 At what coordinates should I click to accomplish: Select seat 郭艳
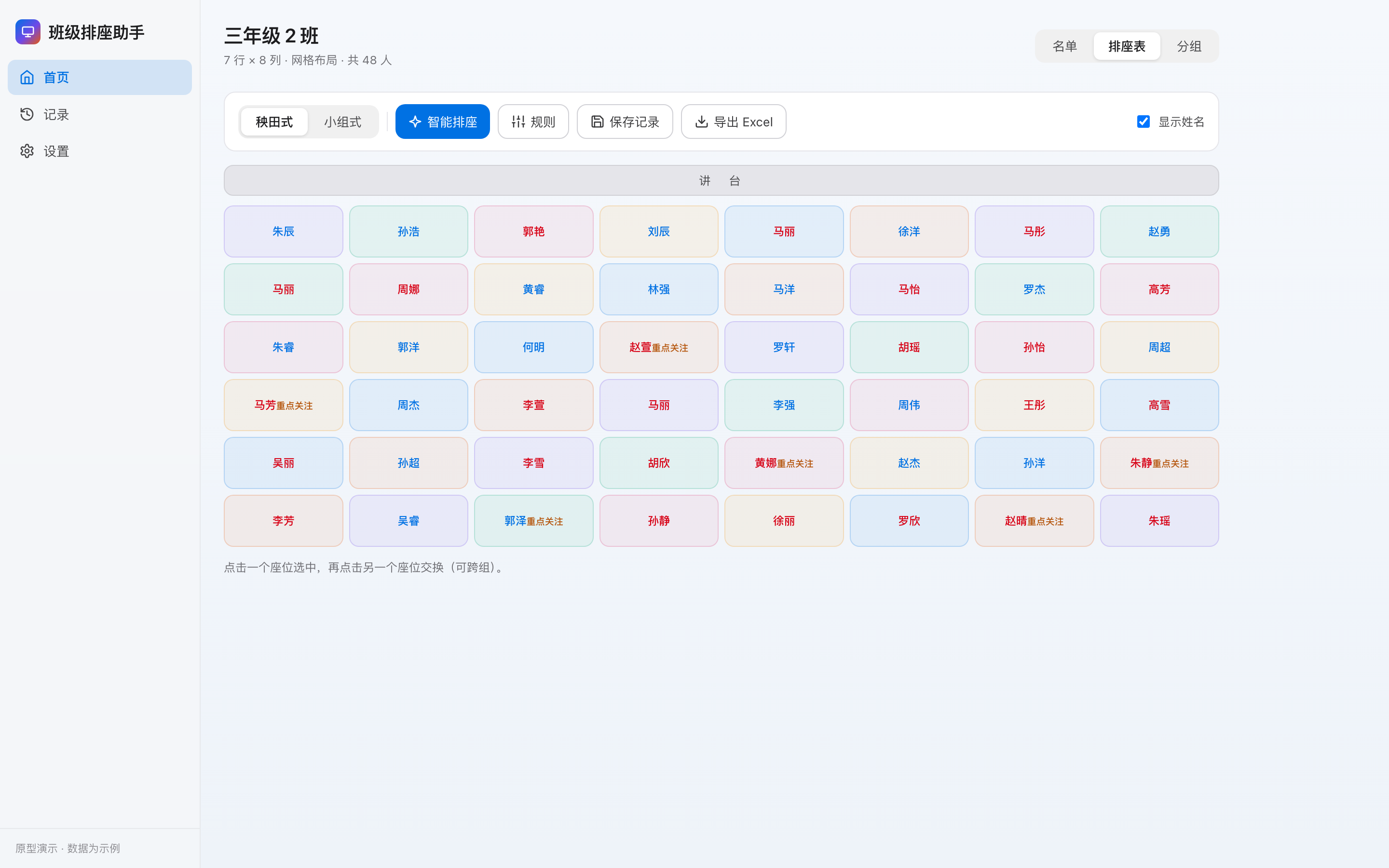pos(534,231)
